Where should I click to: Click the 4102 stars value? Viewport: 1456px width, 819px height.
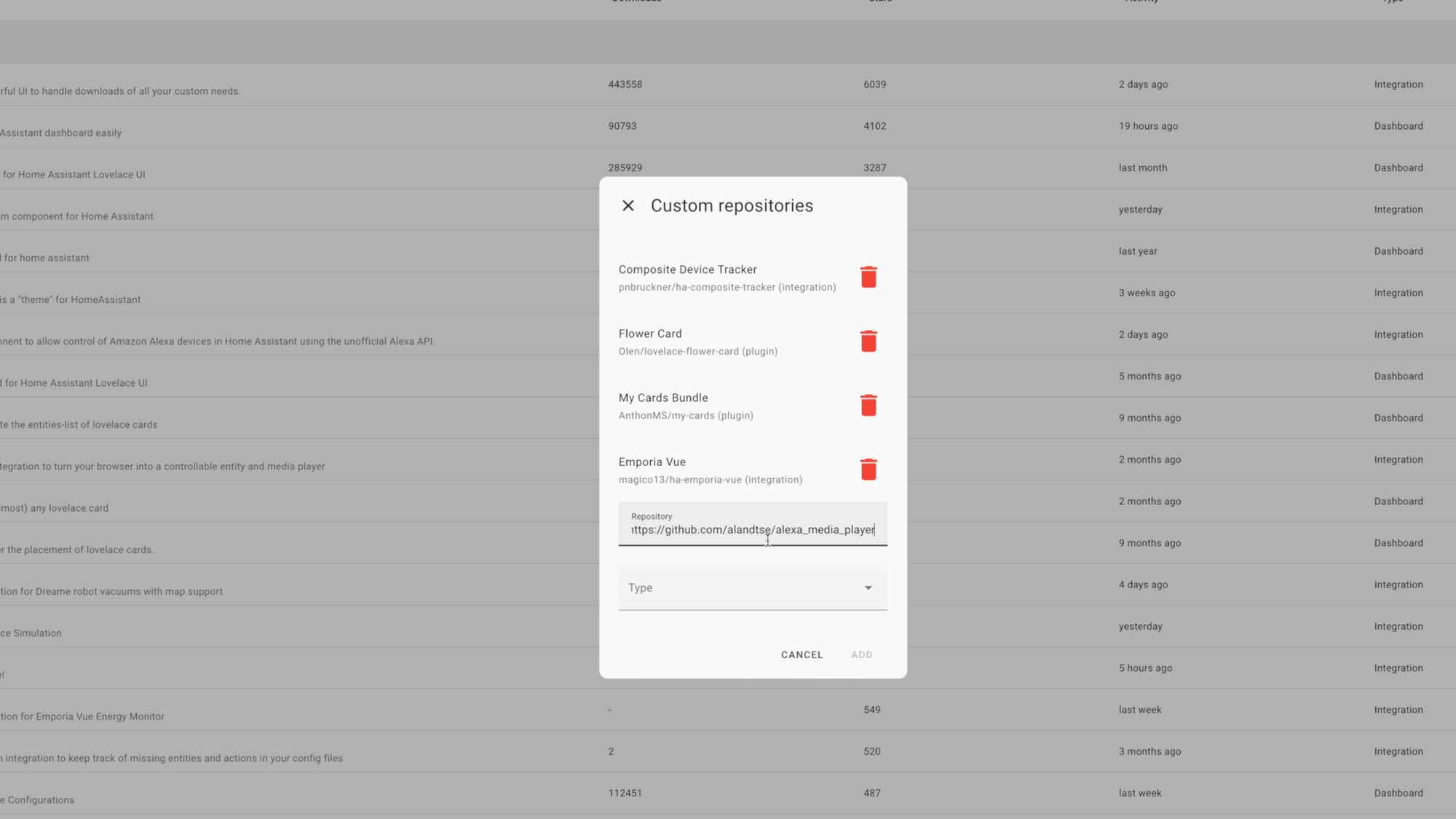pos(875,126)
